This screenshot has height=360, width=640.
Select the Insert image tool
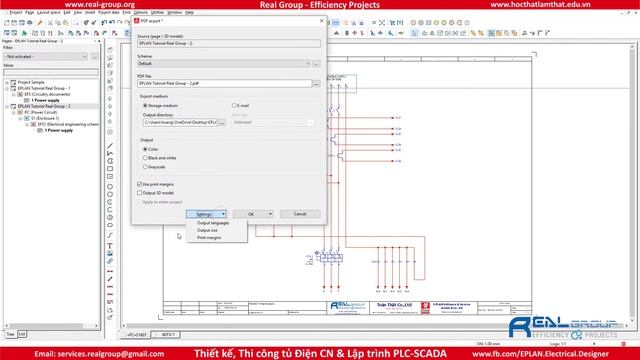pos(110,253)
